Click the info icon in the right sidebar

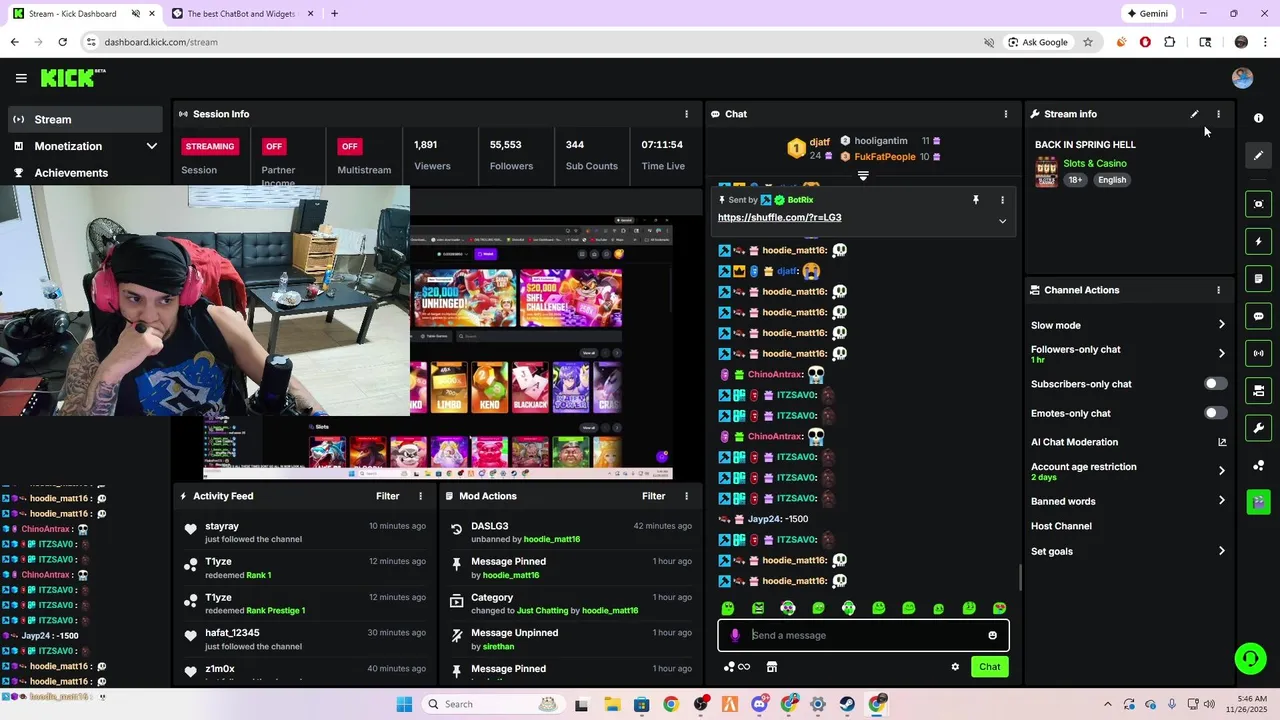(1258, 118)
